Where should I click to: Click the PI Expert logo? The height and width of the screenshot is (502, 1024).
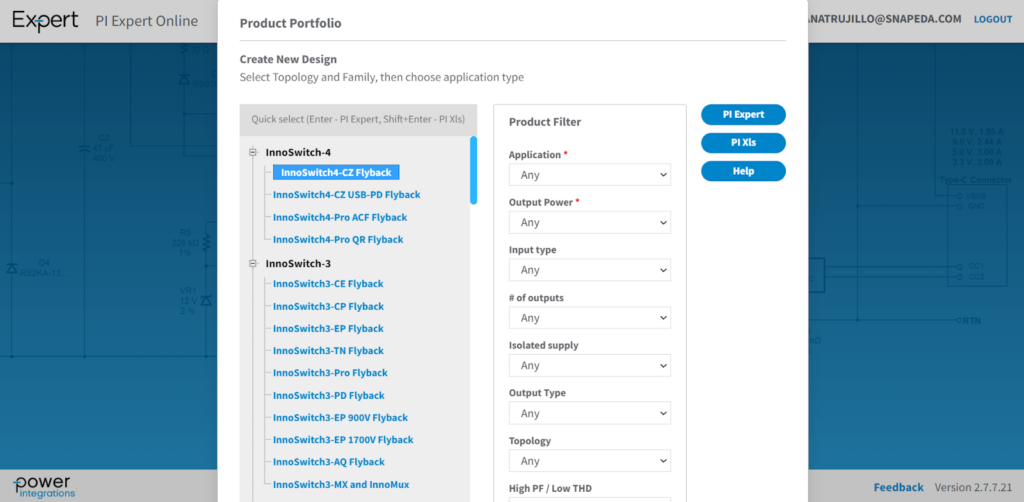[x=45, y=21]
